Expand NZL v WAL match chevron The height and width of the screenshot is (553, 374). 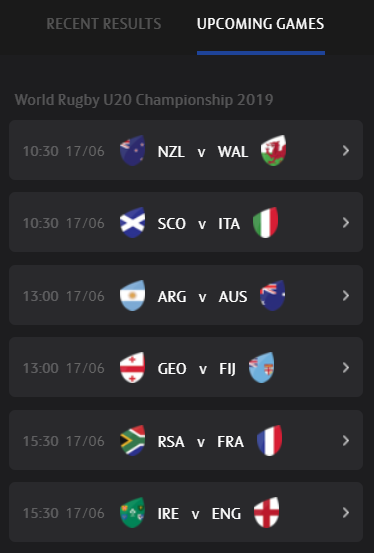point(346,151)
